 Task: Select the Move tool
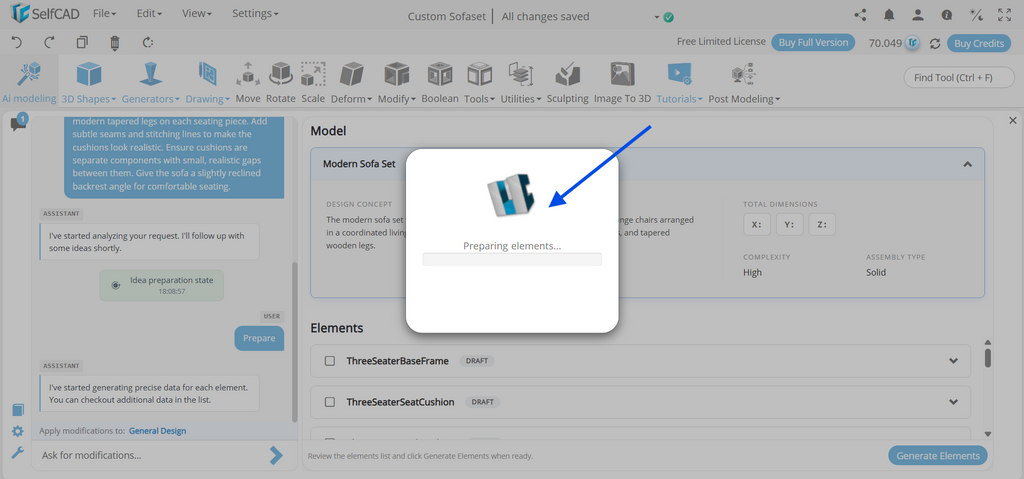(248, 82)
